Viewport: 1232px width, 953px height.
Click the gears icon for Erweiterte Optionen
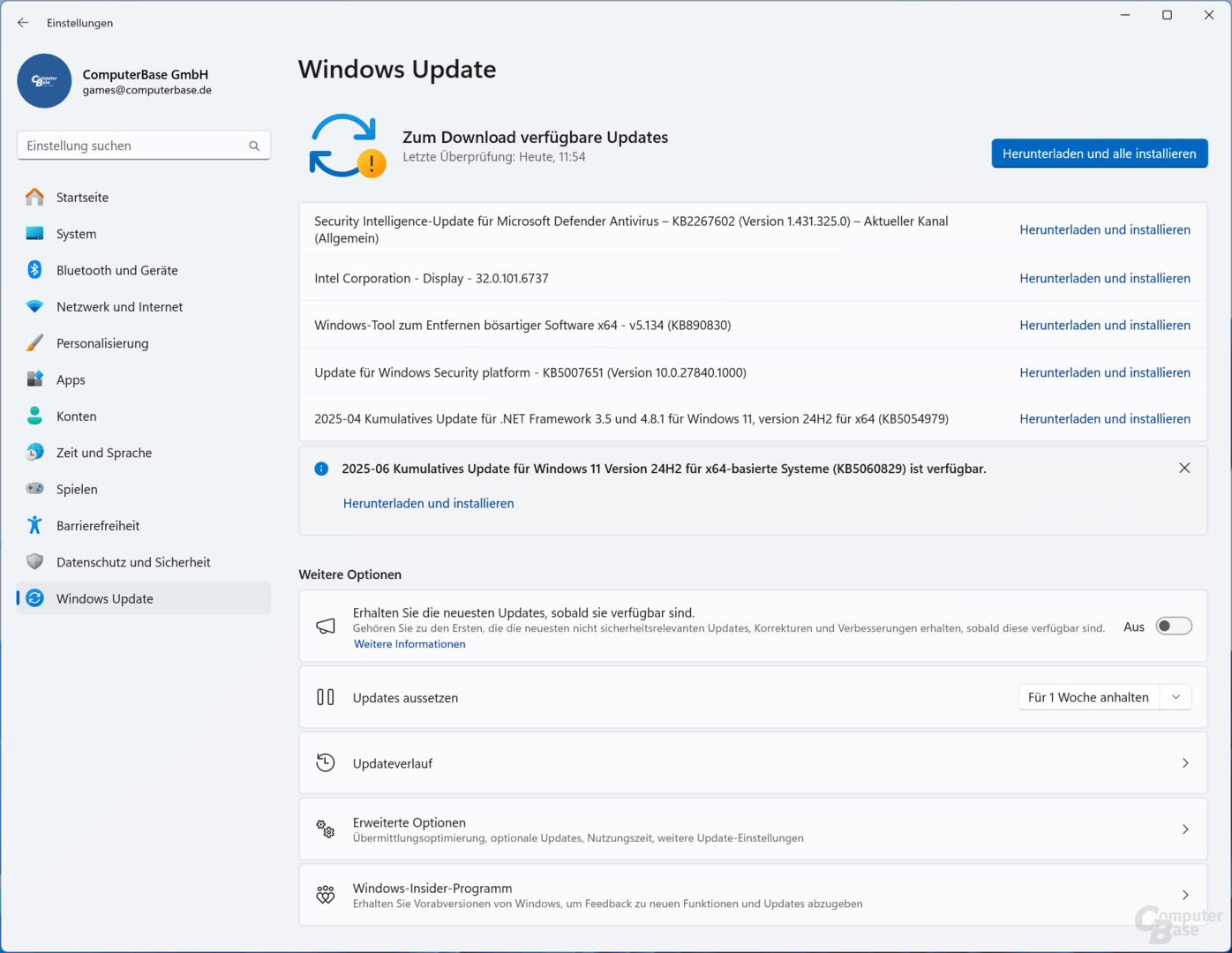pyautogui.click(x=326, y=829)
